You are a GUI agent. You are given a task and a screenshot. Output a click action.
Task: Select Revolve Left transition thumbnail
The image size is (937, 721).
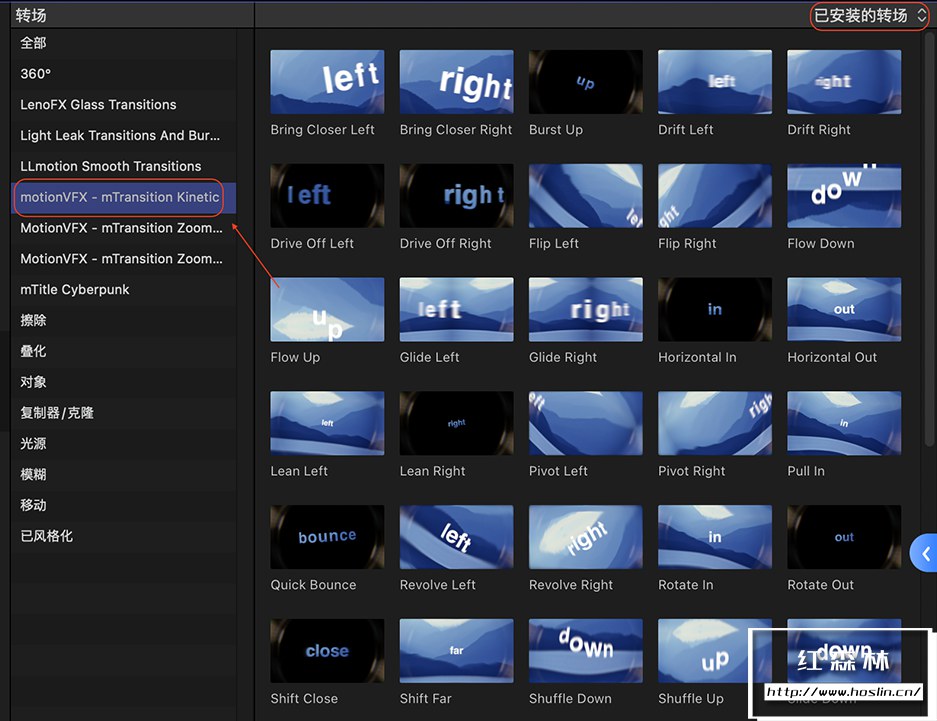(457, 537)
